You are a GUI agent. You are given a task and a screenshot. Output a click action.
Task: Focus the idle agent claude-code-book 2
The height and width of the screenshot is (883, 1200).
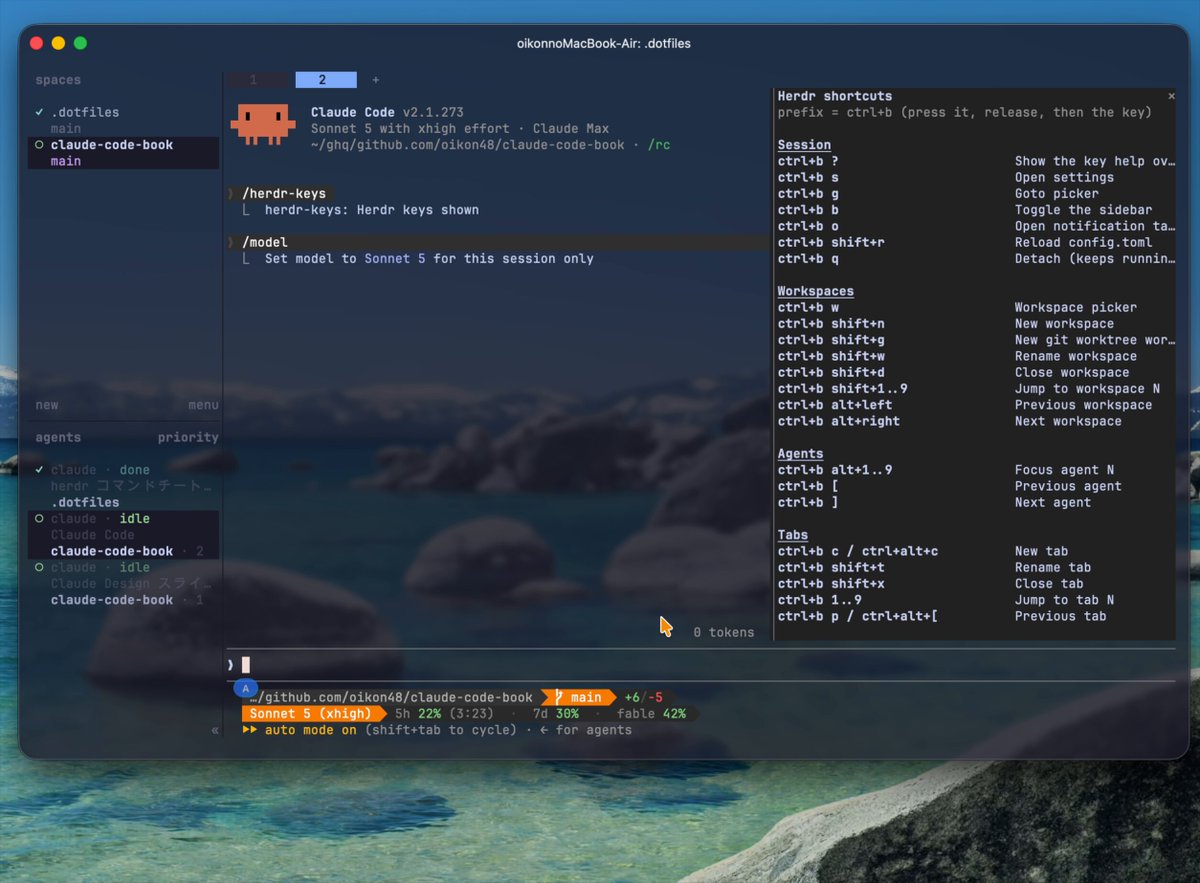click(123, 535)
